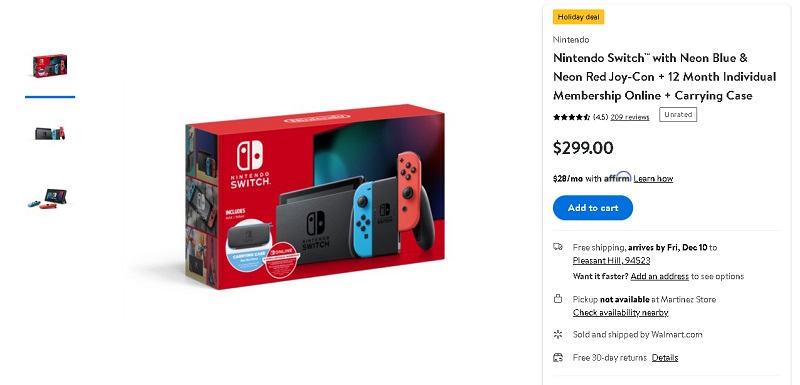Click the shipping truck icon

pyautogui.click(x=558, y=247)
